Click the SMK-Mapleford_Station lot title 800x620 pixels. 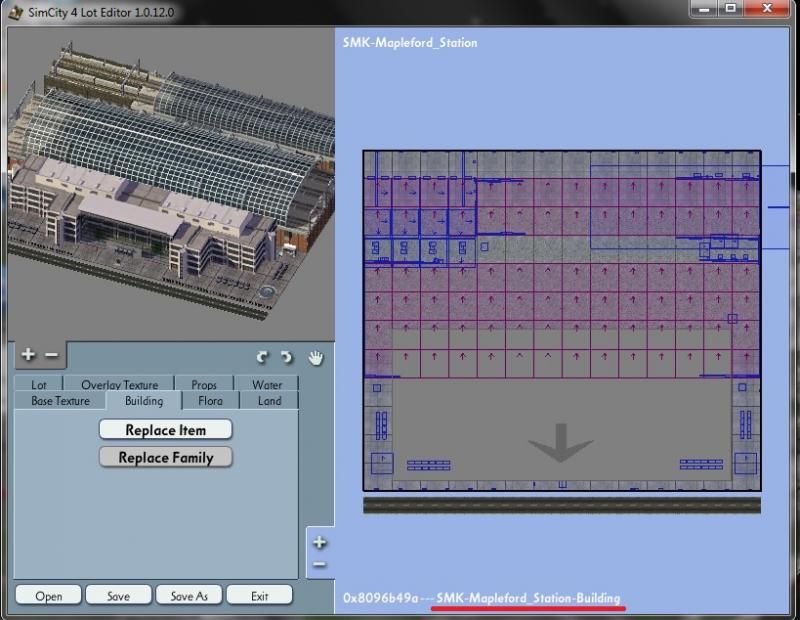[x=410, y=42]
